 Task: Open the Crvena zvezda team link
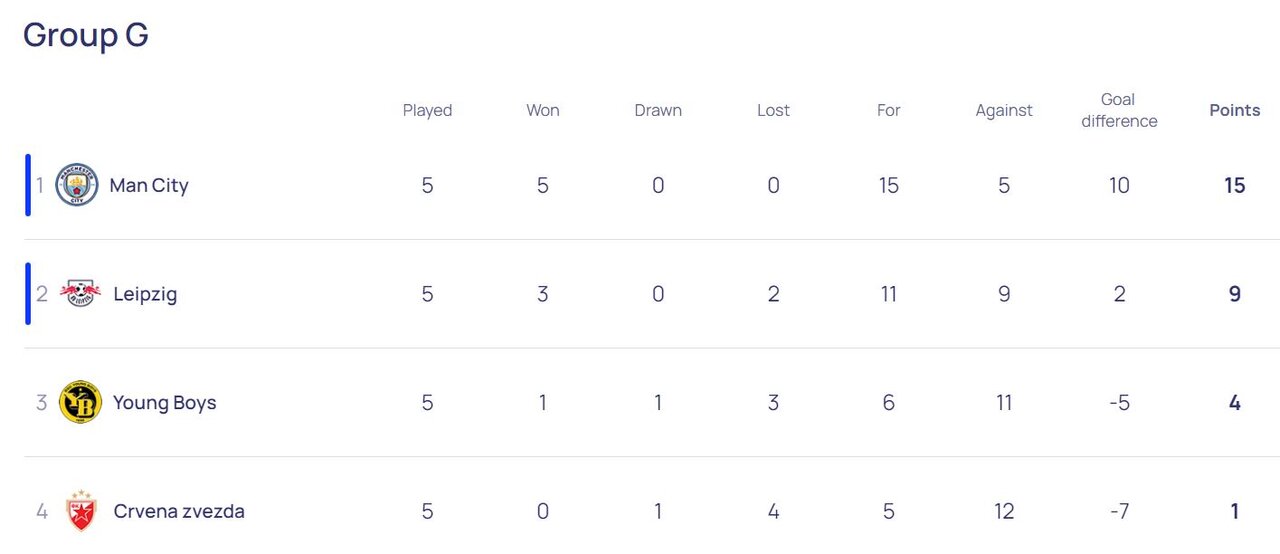[x=178, y=511]
